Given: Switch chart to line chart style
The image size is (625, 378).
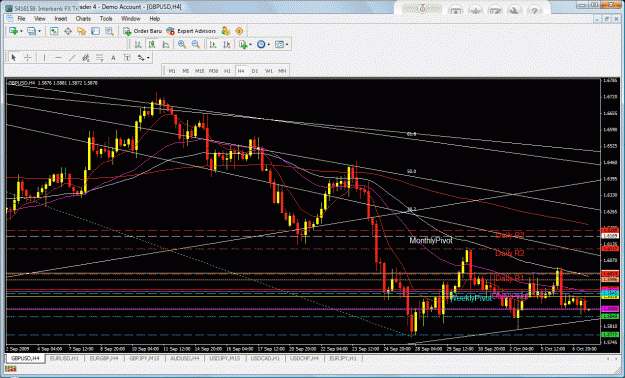Looking at the screenshot, I should 166,45.
